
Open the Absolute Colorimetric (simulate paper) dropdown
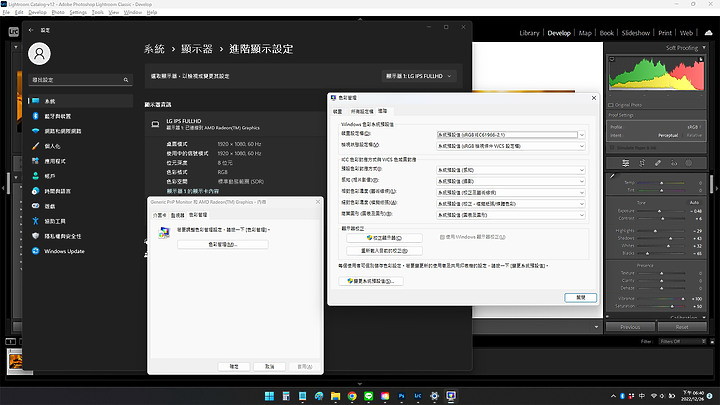511,203
